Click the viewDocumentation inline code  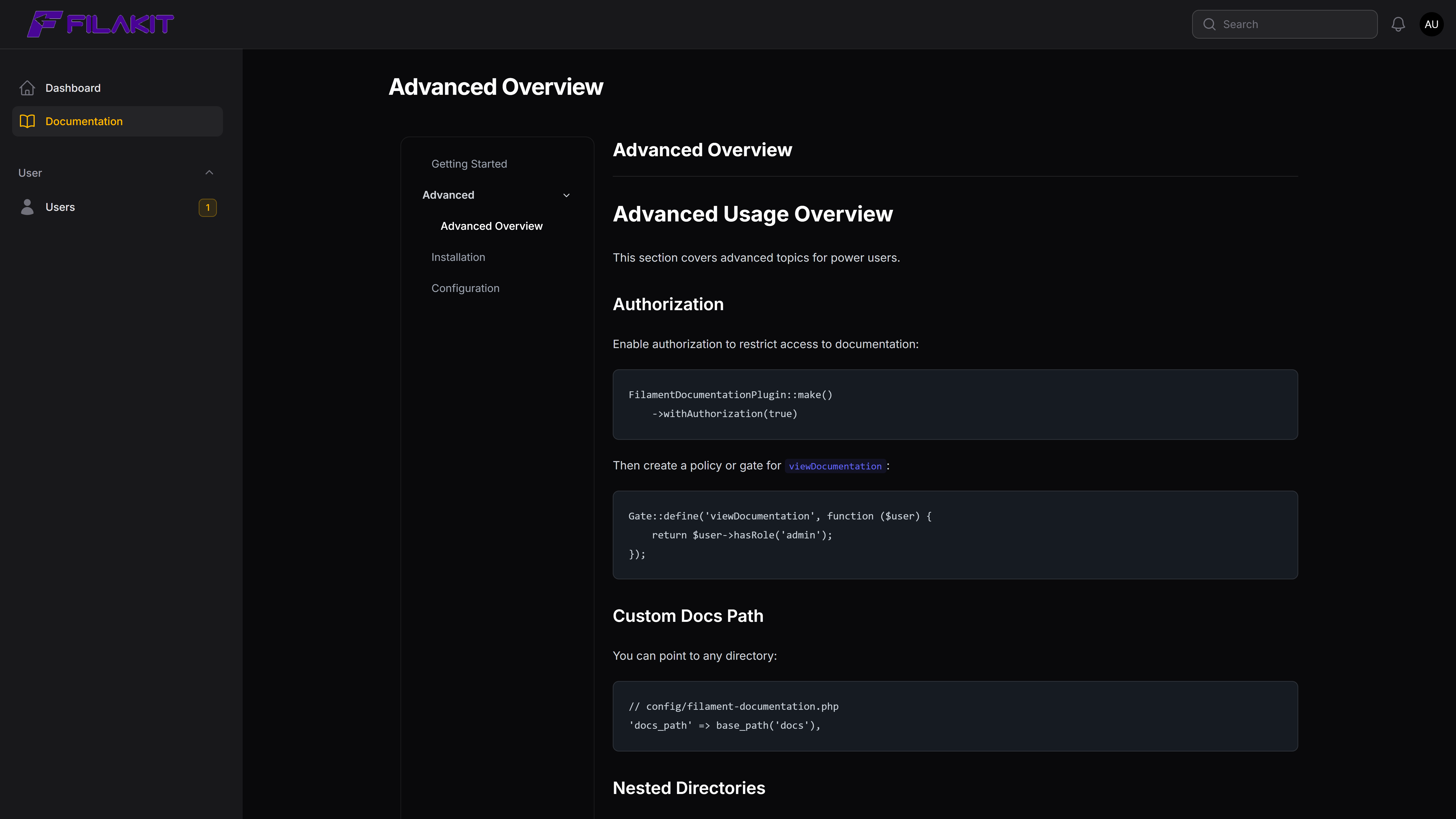(835, 466)
